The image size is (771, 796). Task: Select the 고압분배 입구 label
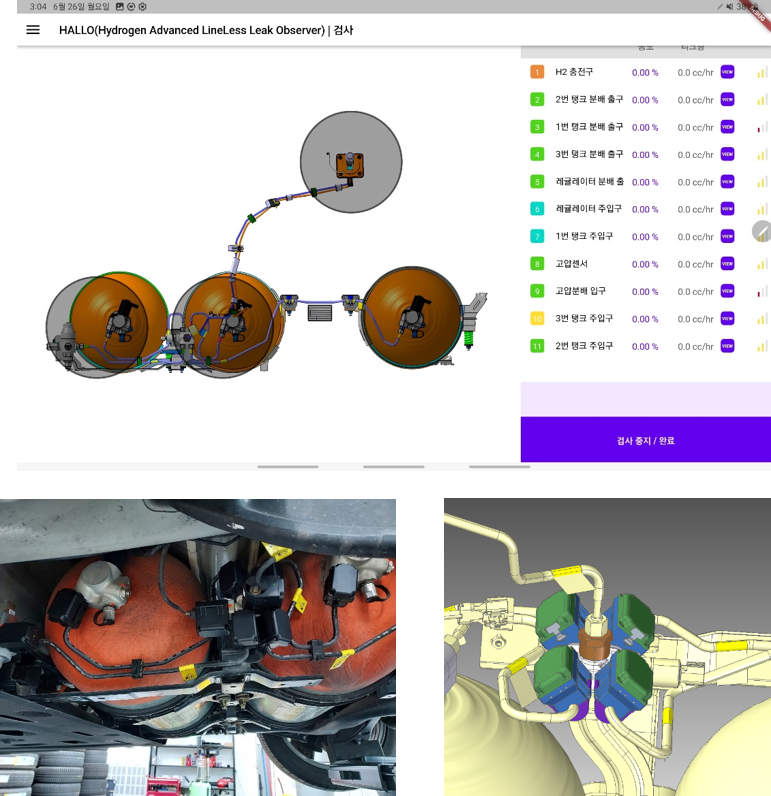coord(580,290)
